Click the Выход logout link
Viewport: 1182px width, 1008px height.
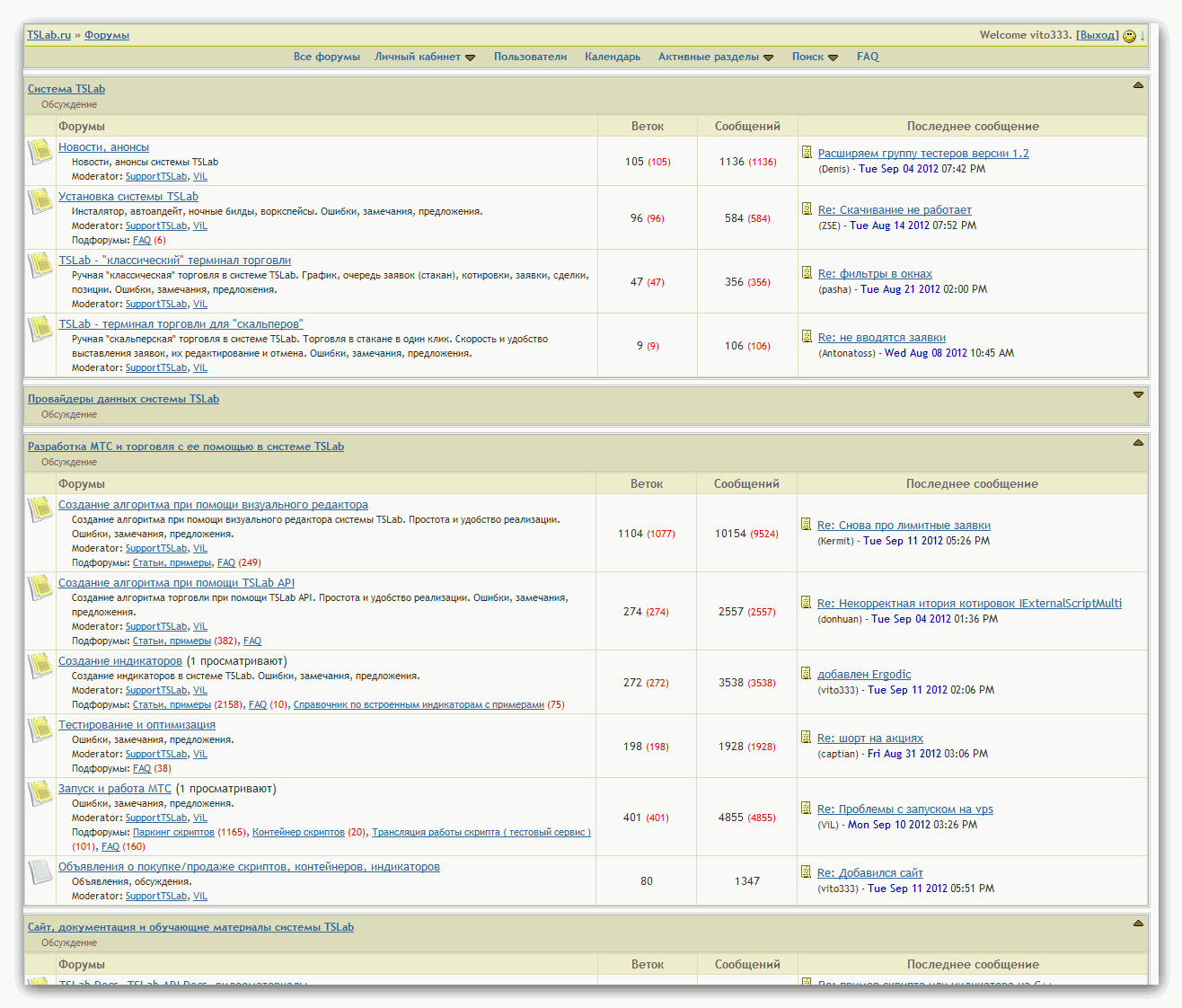(1097, 35)
